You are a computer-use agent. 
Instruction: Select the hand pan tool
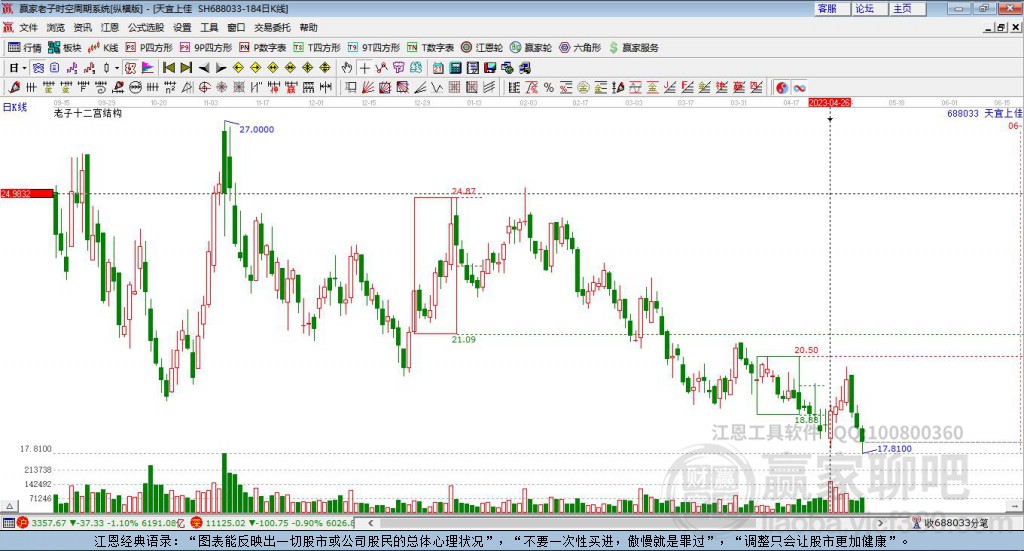[x=347, y=68]
